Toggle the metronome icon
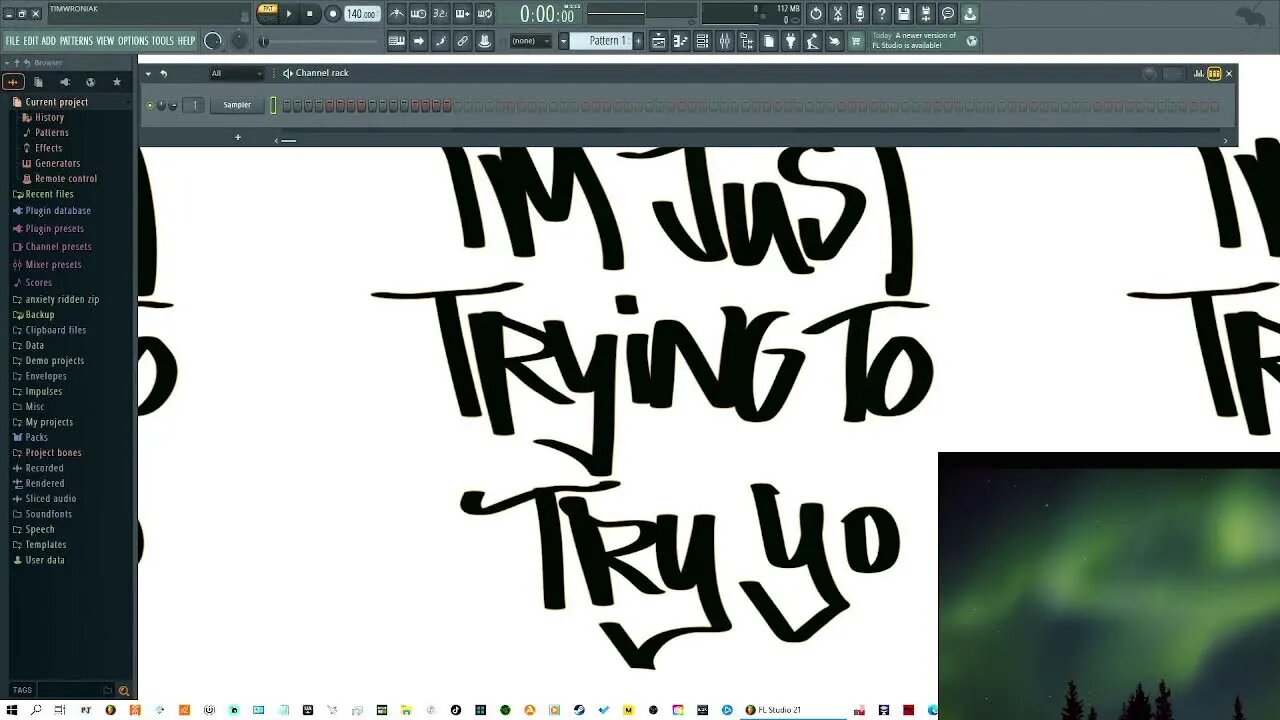The width and height of the screenshot is (1280, 720). pyautogui.click(x=397, y=14)
